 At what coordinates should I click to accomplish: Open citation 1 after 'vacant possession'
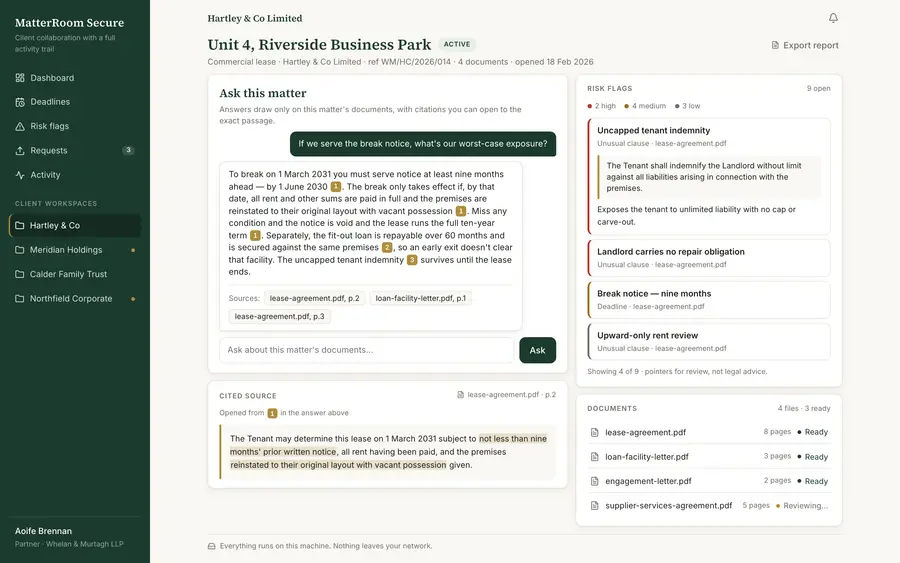click(461, 211)
